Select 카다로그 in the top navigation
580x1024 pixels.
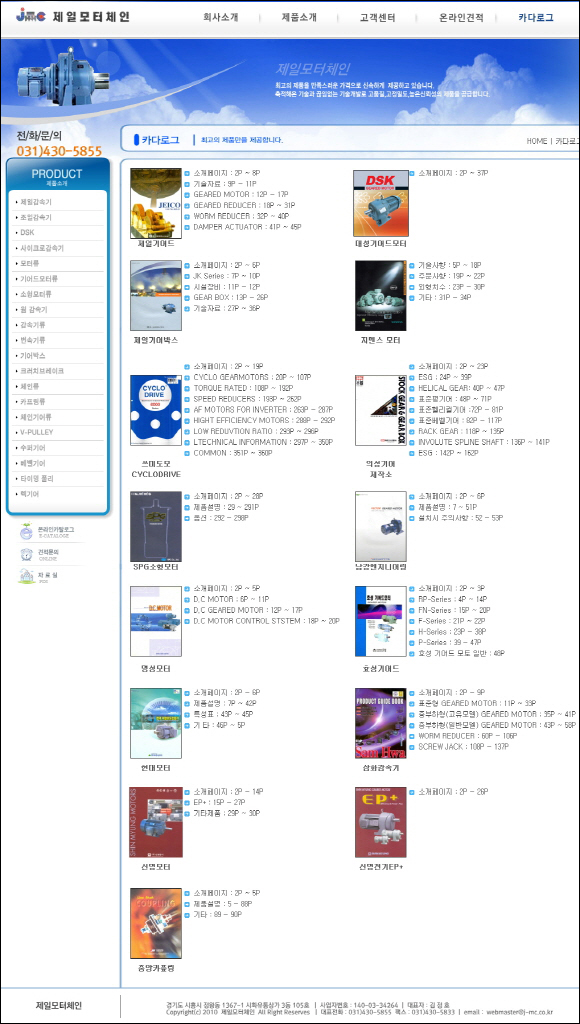(x=536, y=18)
